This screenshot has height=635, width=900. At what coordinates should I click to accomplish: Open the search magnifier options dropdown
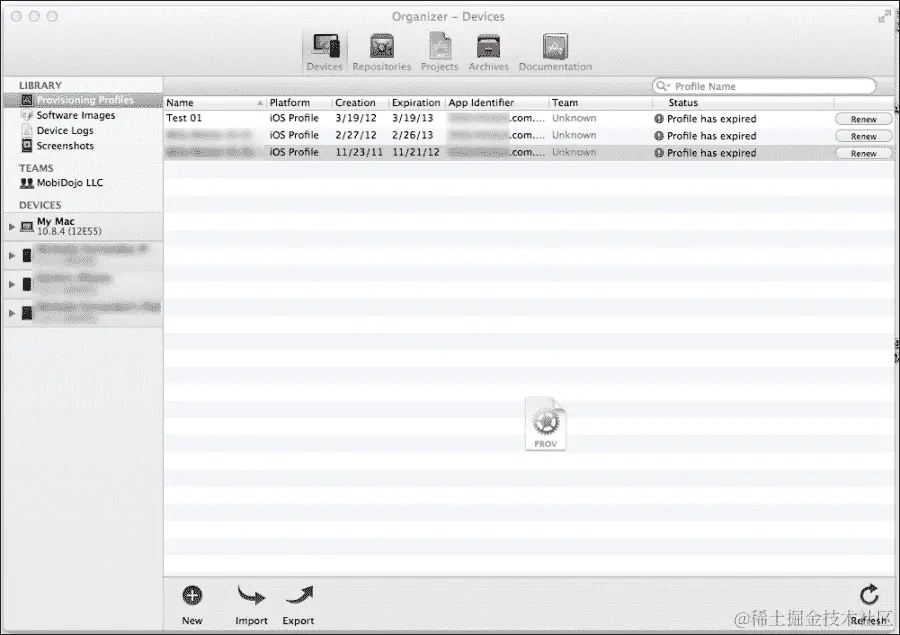(x=663, y=86)
